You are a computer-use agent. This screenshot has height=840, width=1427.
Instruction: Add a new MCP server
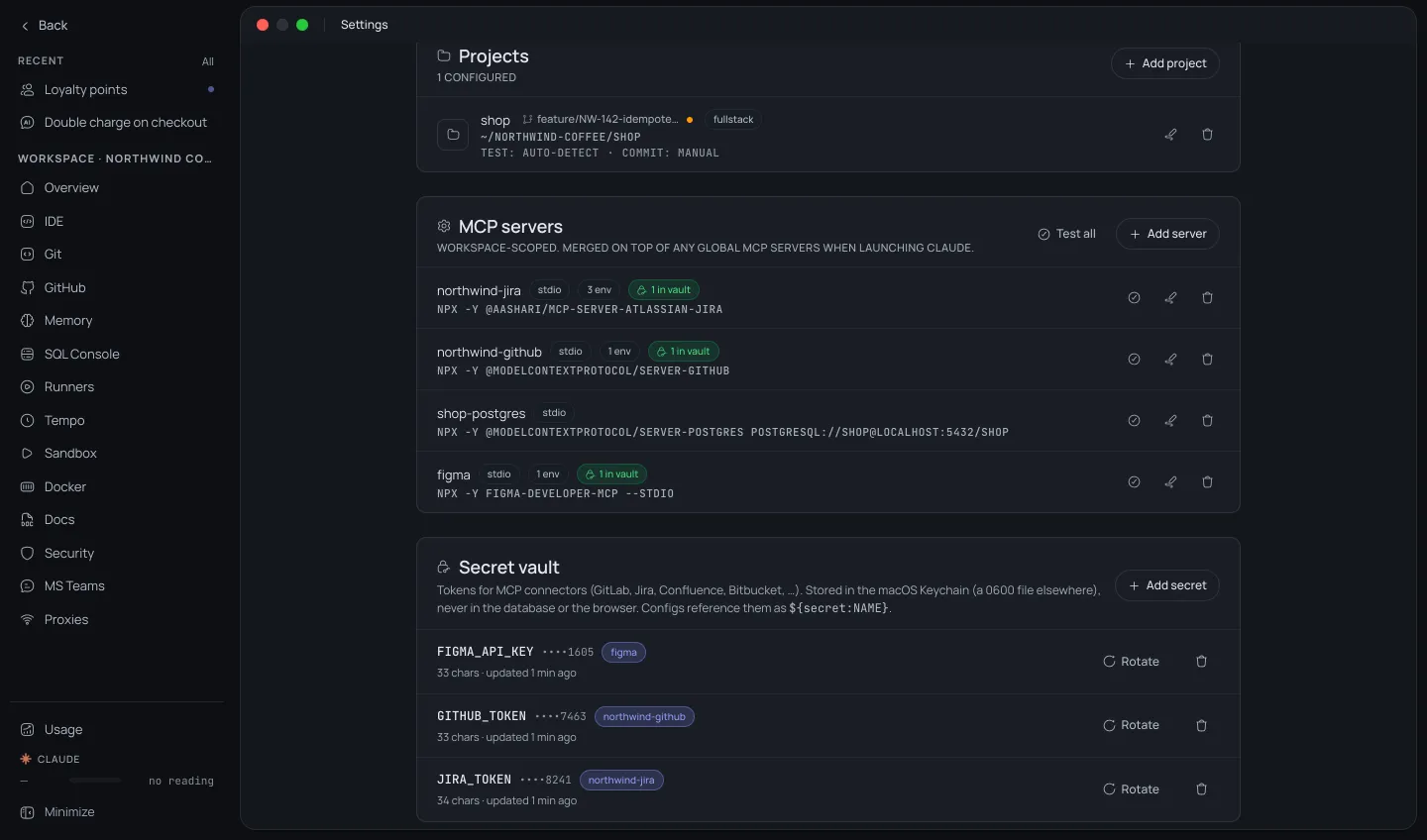(1167, 234)
